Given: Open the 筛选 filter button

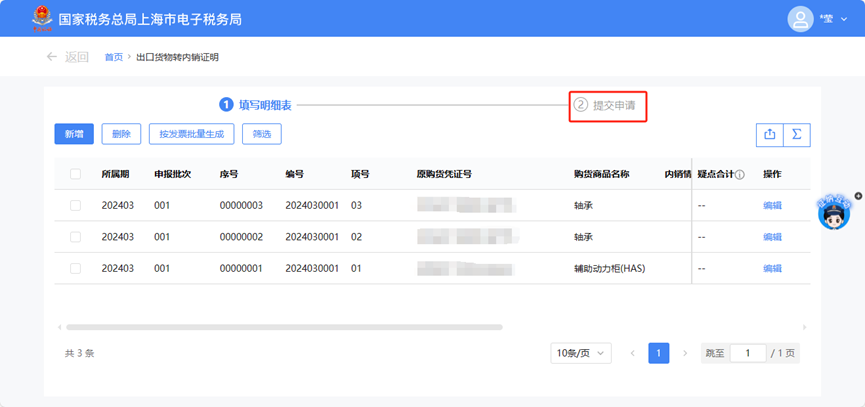Looking at the screenshot, I should 262,134.
